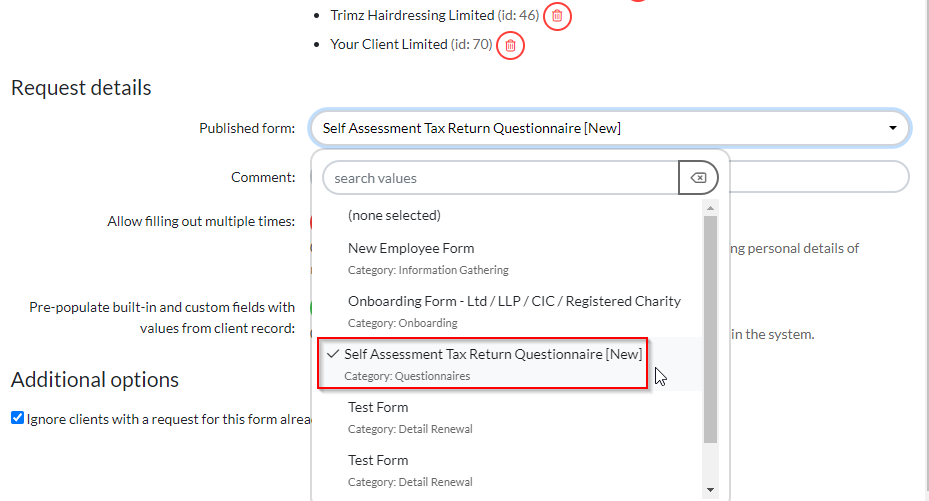
Task: Select Self Assessment Tax Return Questionnaire option
Action: 492,354
